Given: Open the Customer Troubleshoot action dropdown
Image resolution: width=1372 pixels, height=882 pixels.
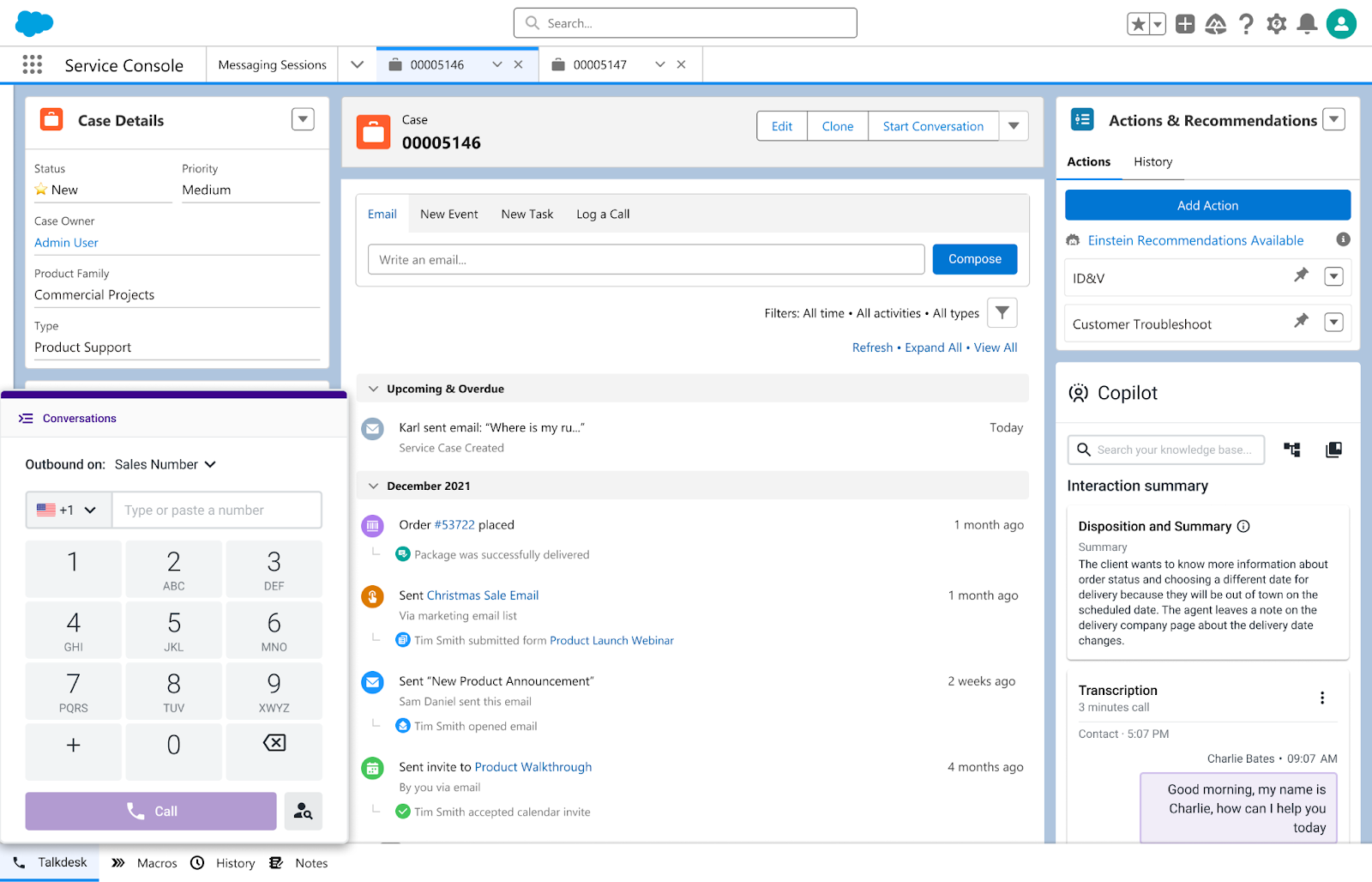Looking at the screenshot, I should [x=1333, y=322].
